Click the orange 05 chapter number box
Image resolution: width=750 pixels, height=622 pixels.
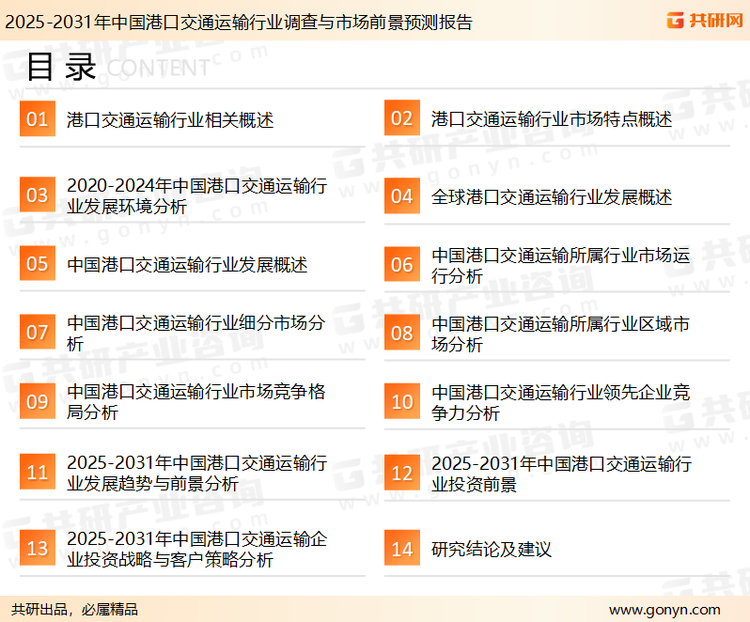point(37,263)
